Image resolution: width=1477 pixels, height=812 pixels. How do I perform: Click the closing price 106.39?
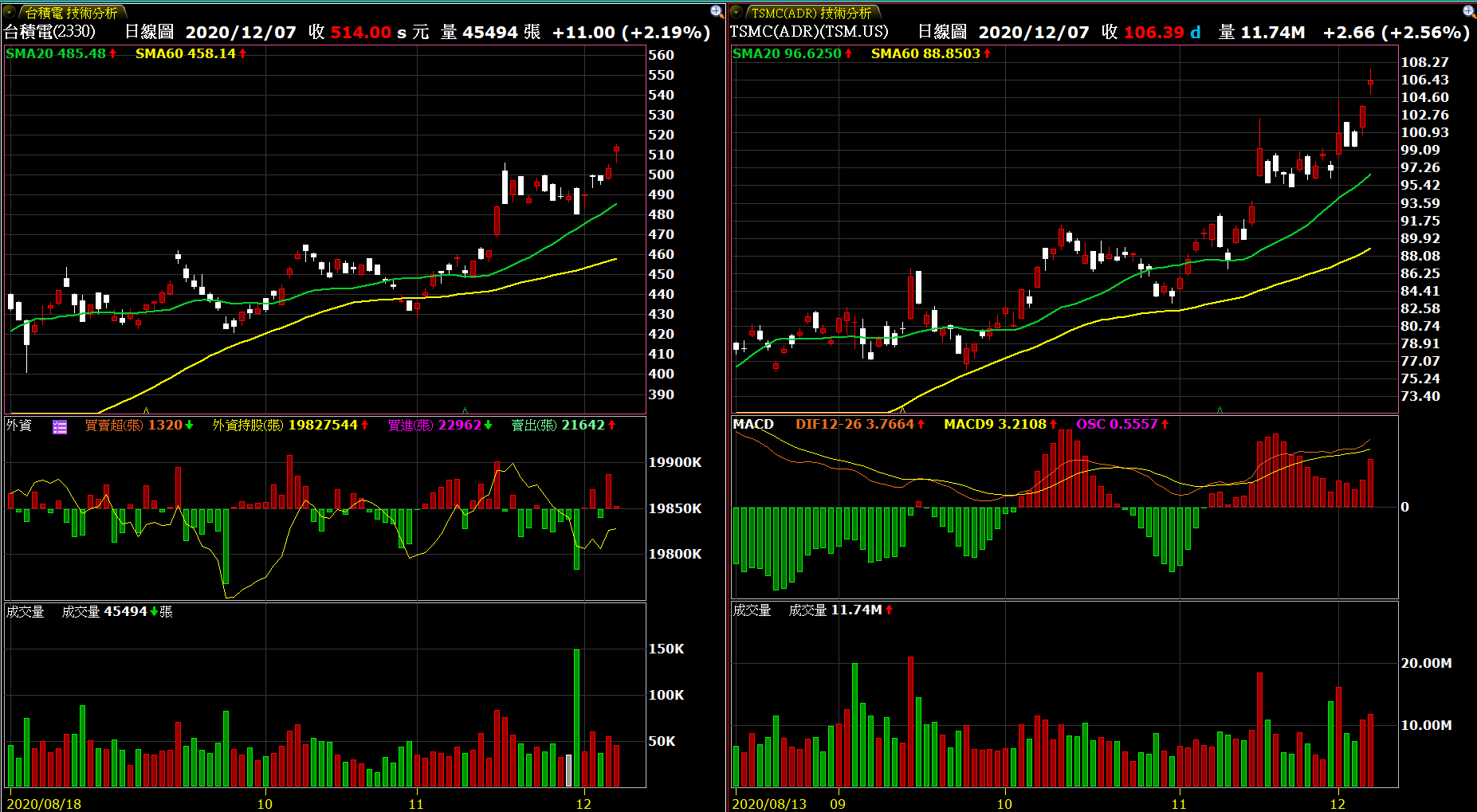(1153, 33)
